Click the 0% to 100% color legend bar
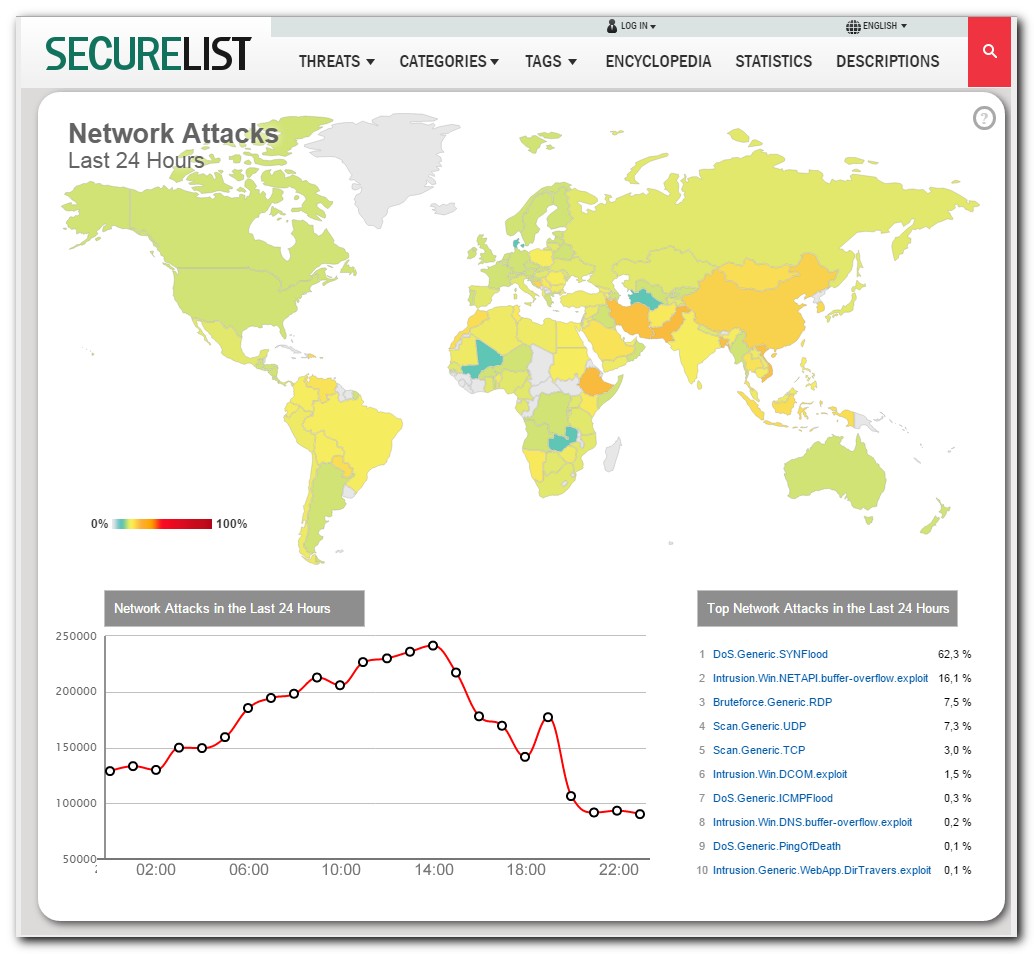1034x954 pixels. tap(162, 524)
